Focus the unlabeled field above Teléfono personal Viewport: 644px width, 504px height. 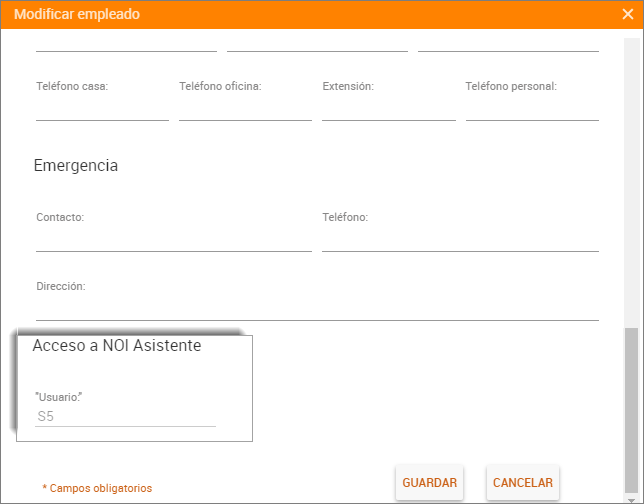[x=508, y=42]
